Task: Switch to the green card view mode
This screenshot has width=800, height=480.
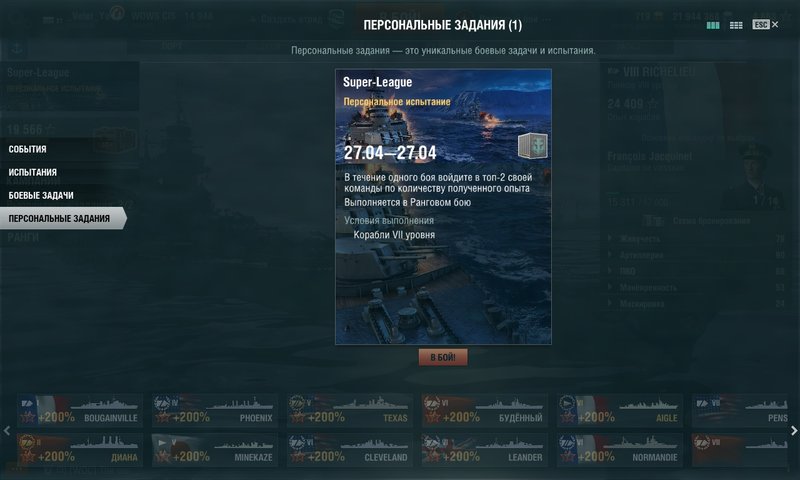Action: (713, 25)
